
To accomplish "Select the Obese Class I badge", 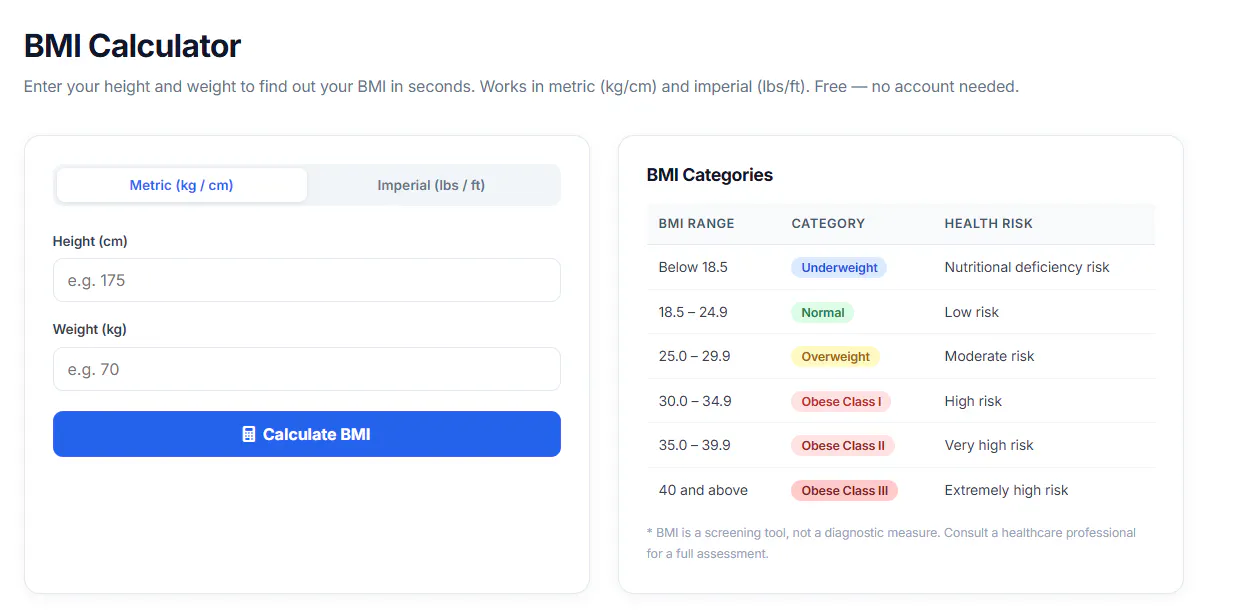I will click(841, 401).
